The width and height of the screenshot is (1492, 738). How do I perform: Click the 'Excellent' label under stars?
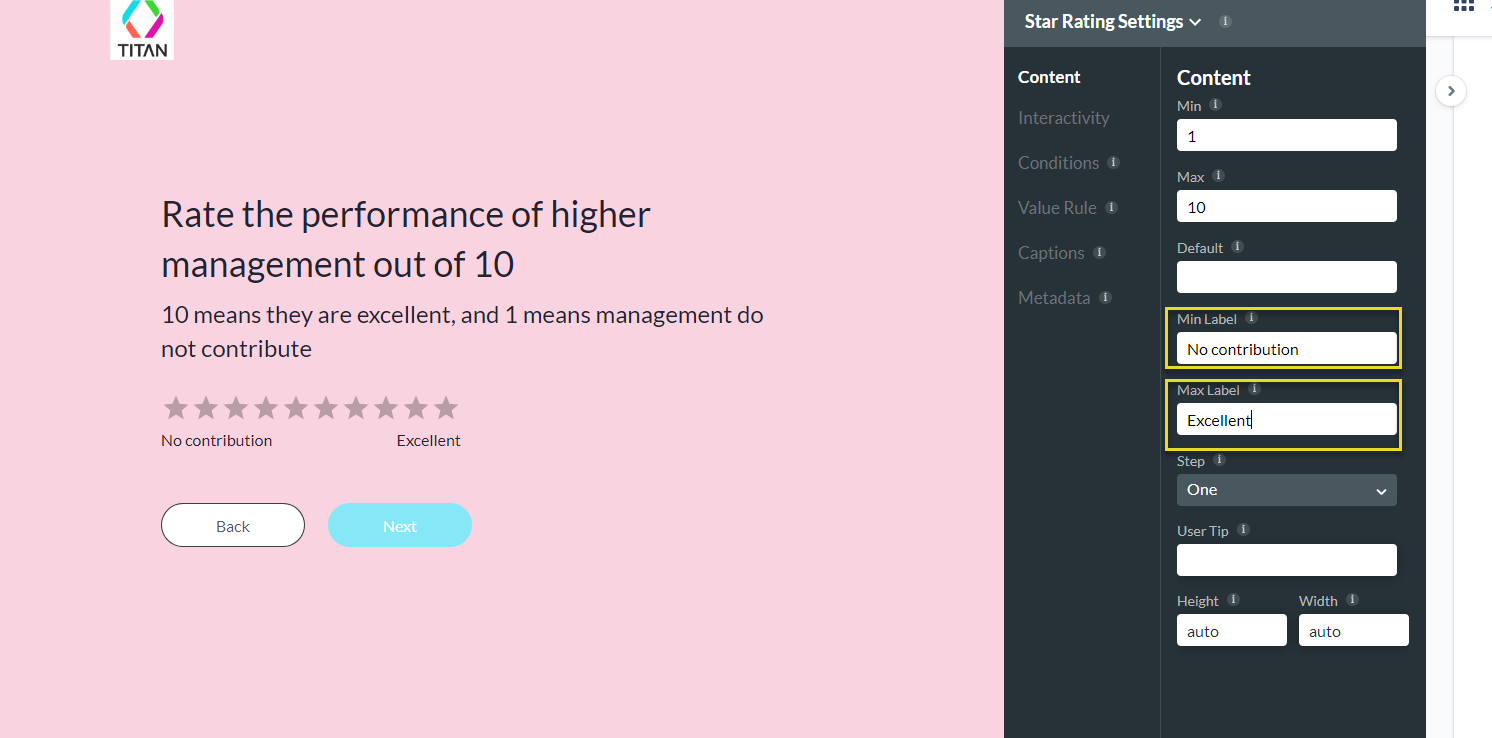pyautogui.click(x=429, y=440)
